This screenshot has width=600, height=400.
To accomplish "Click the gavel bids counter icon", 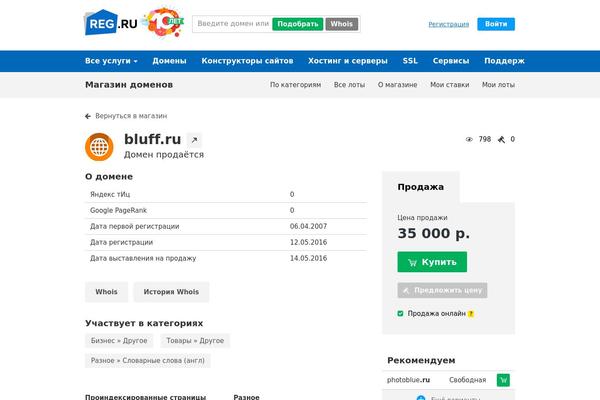I will (x=501, y=140).
